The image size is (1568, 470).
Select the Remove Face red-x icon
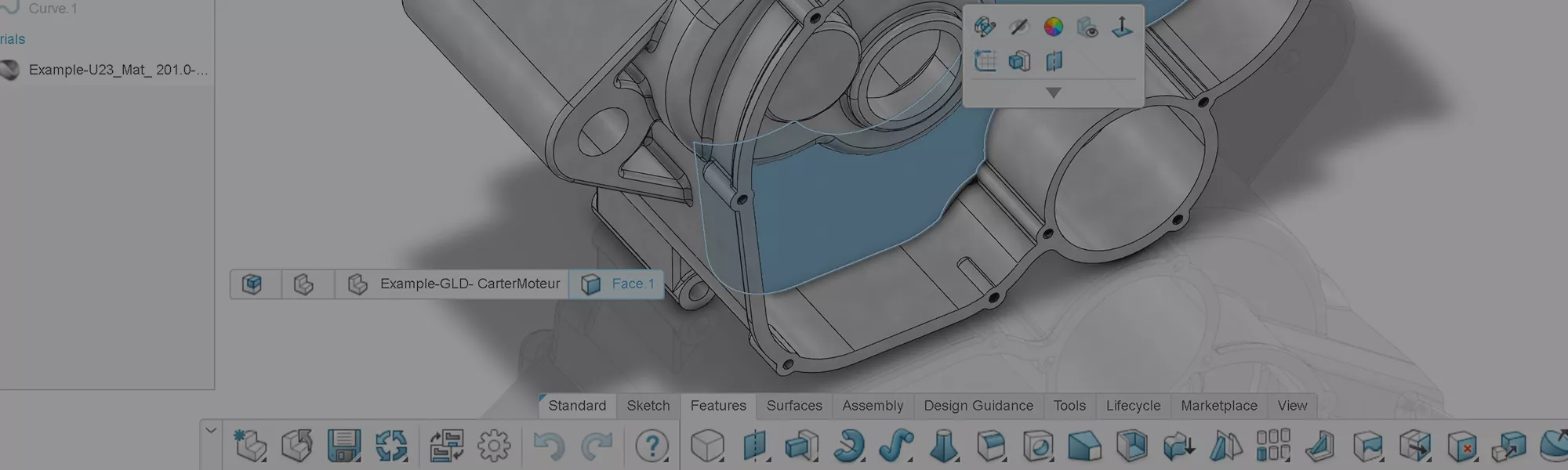1462,446
